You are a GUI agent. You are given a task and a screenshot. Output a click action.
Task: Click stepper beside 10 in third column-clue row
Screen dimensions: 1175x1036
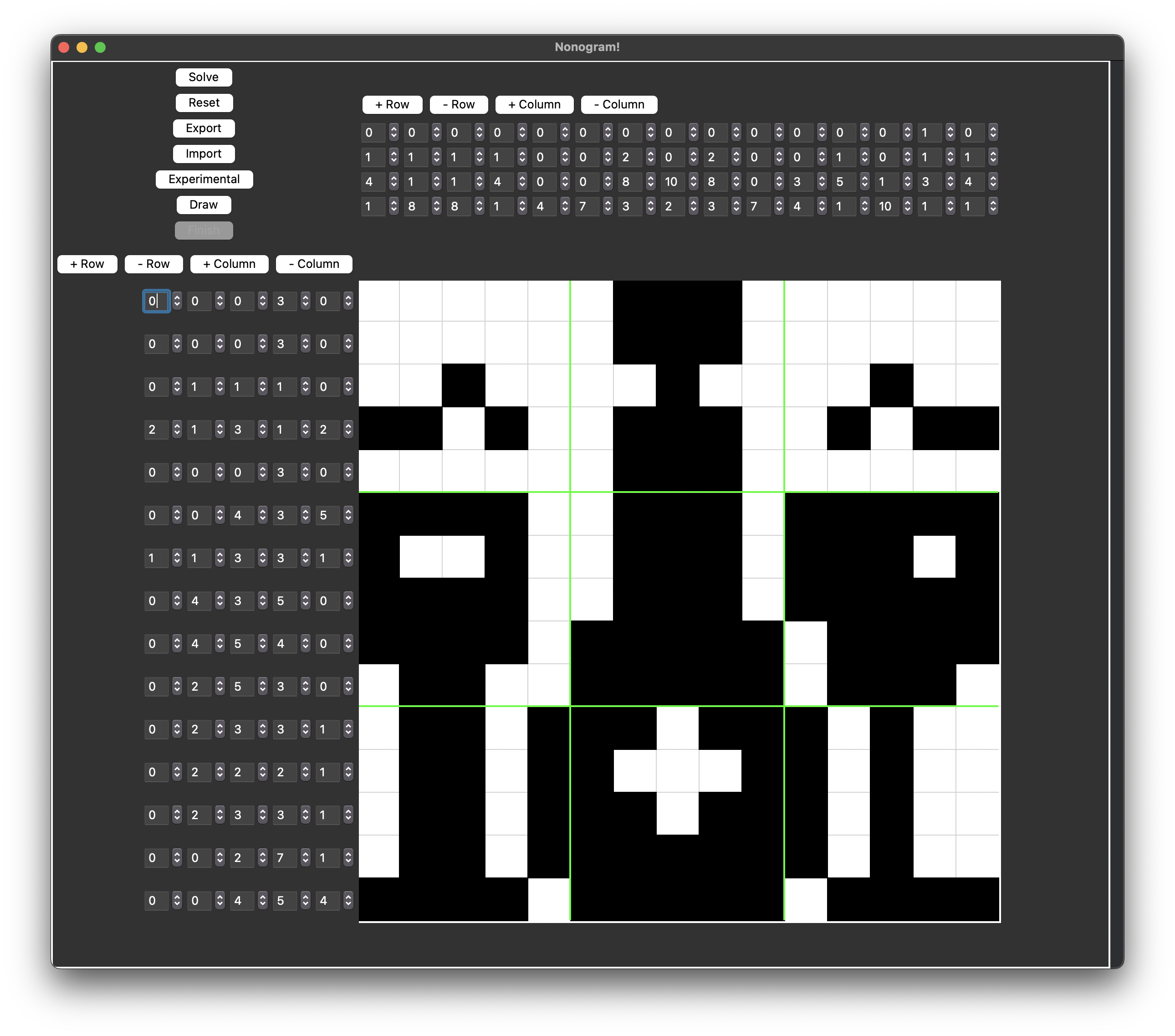693,182
